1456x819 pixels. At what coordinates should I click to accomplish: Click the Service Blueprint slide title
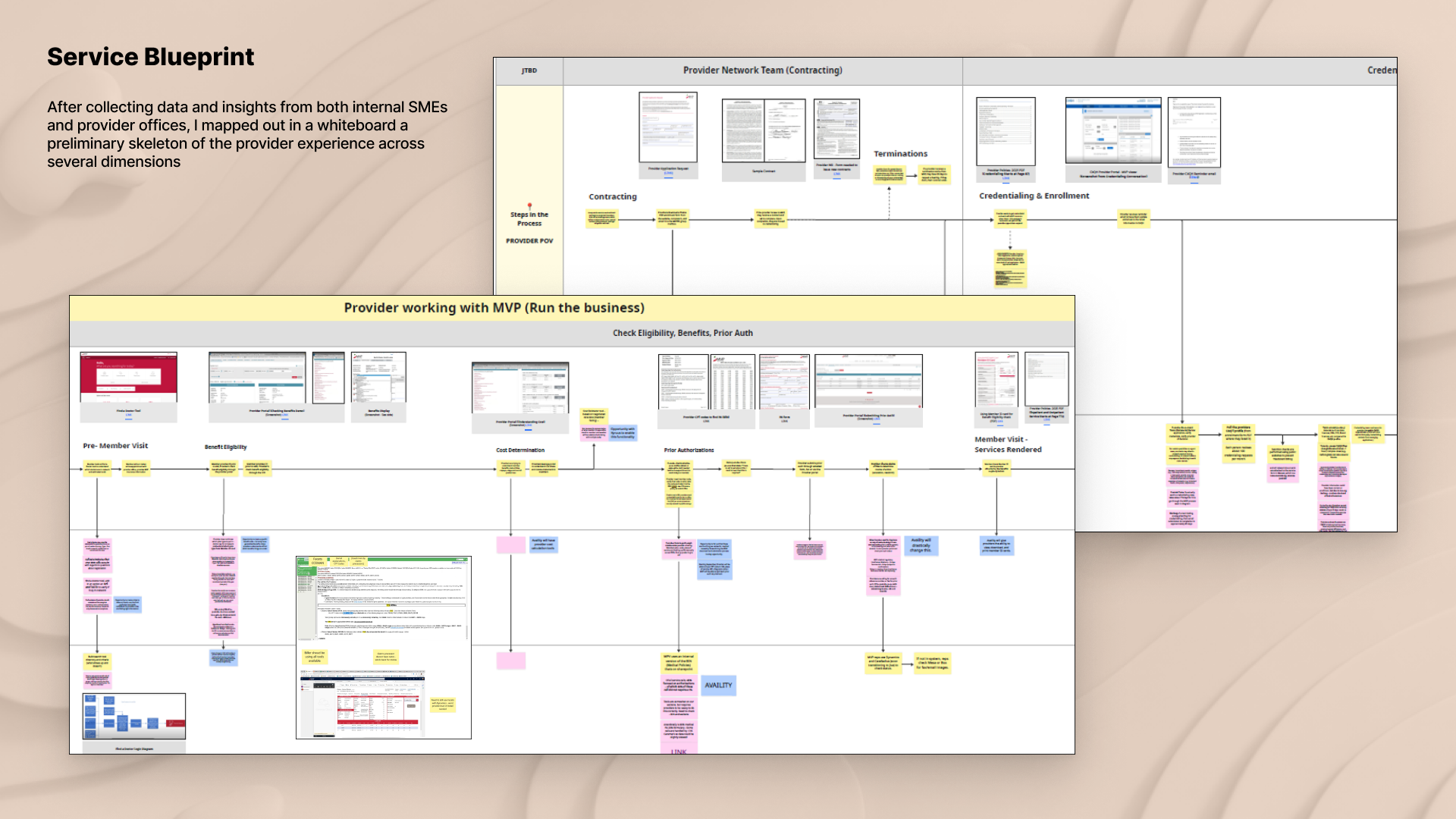point(150,57)
